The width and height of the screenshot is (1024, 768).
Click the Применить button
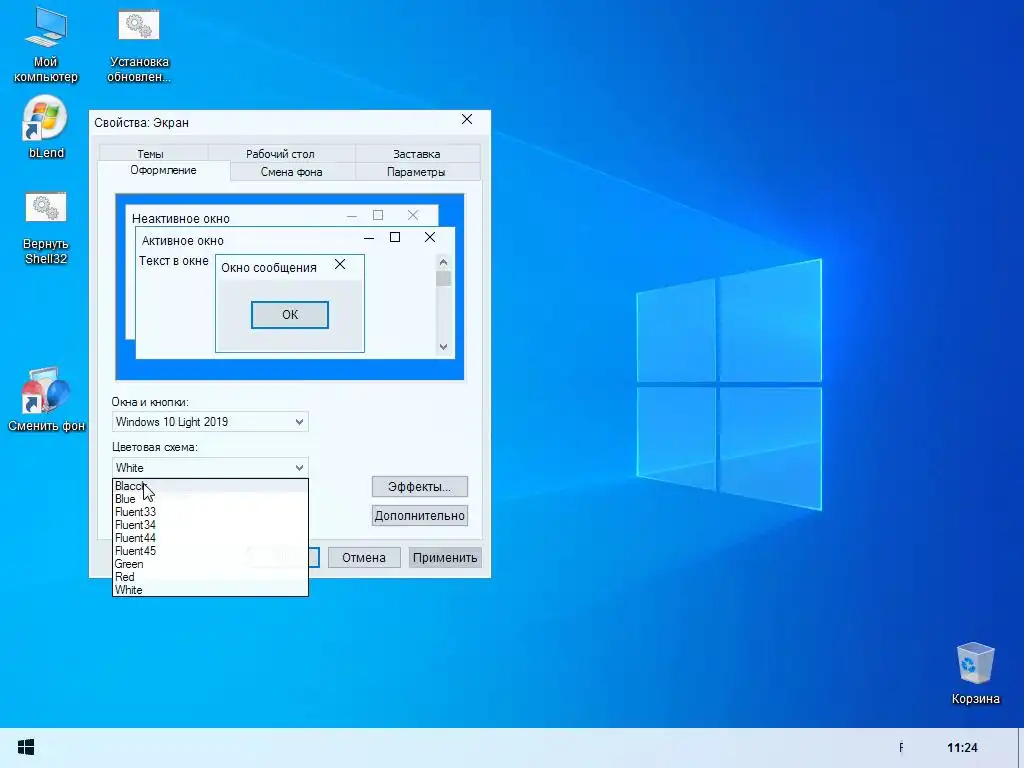tap(445, 558)
